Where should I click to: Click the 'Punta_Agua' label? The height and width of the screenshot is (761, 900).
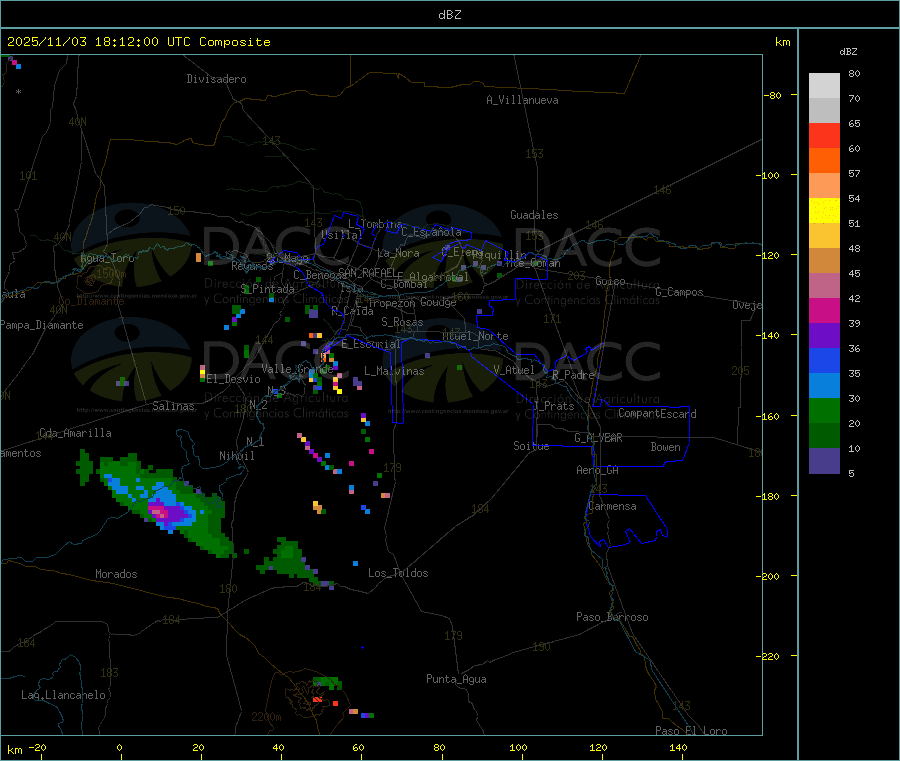point(456,679)
